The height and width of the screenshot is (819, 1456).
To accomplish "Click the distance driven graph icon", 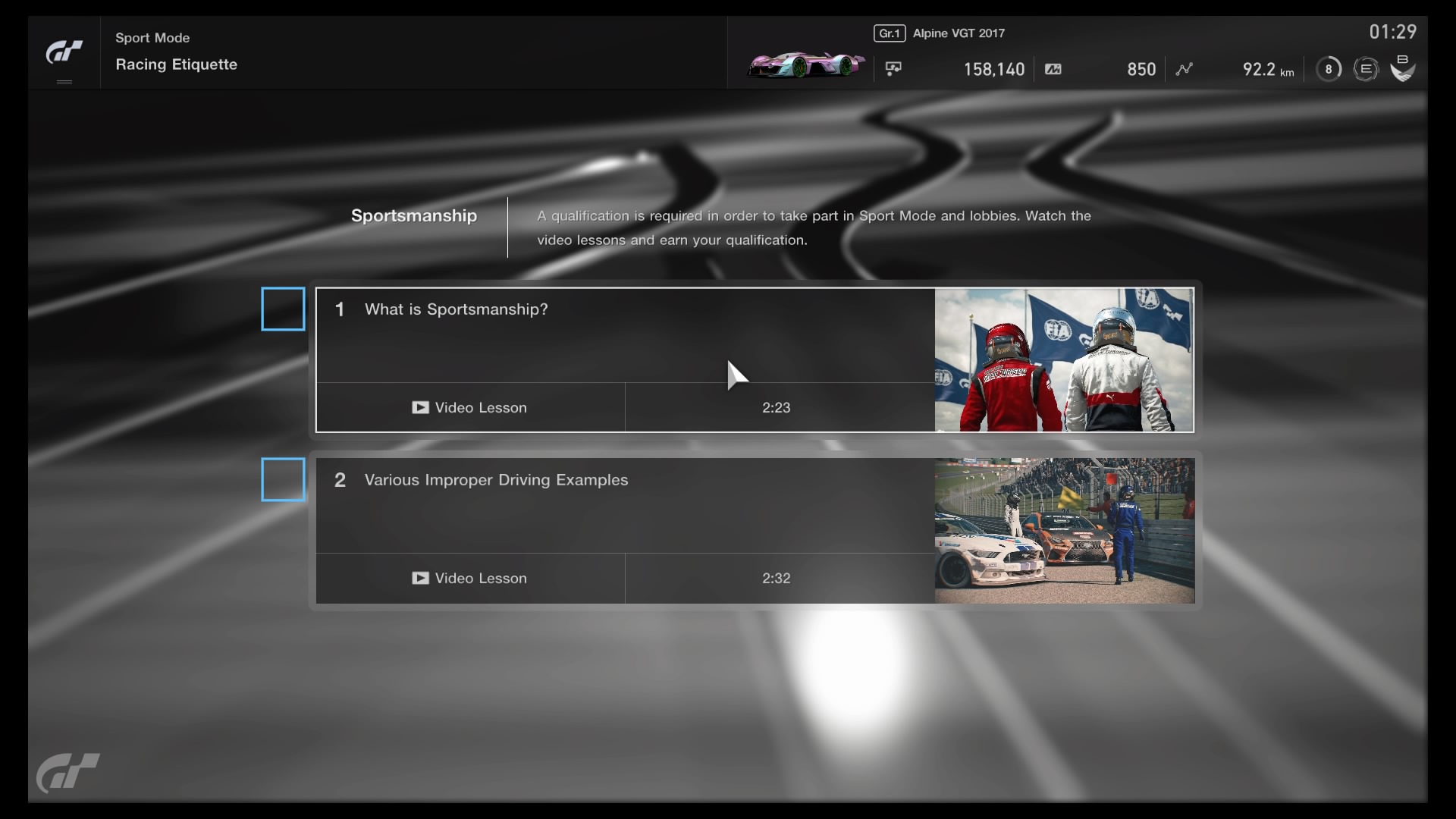I will pyautogui.click(x=1184, y=69).
